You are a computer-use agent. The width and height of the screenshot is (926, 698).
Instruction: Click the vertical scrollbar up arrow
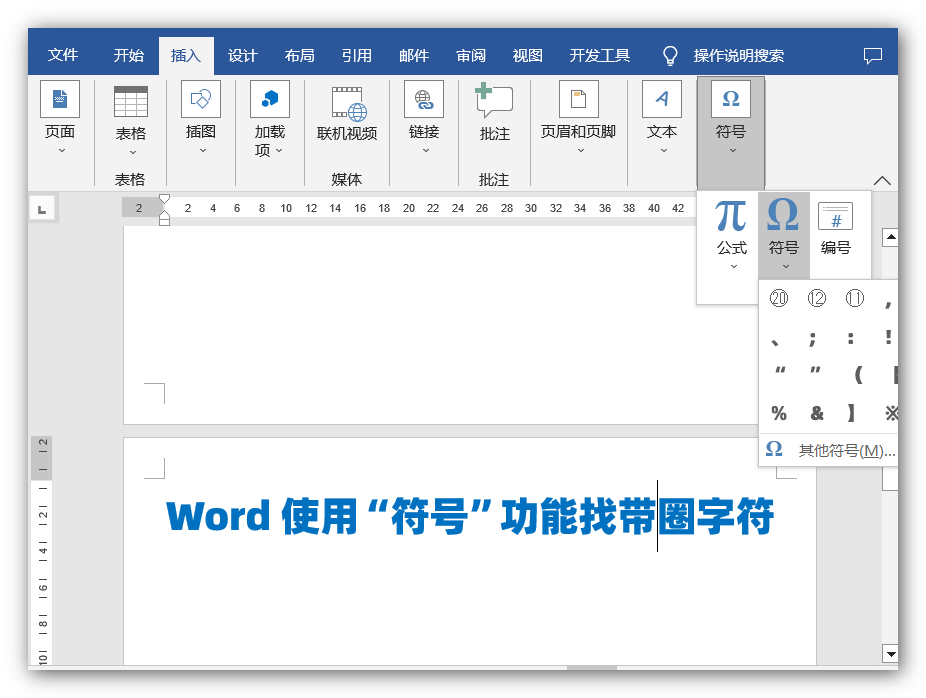pyautogui.click(x=891, y=237)
